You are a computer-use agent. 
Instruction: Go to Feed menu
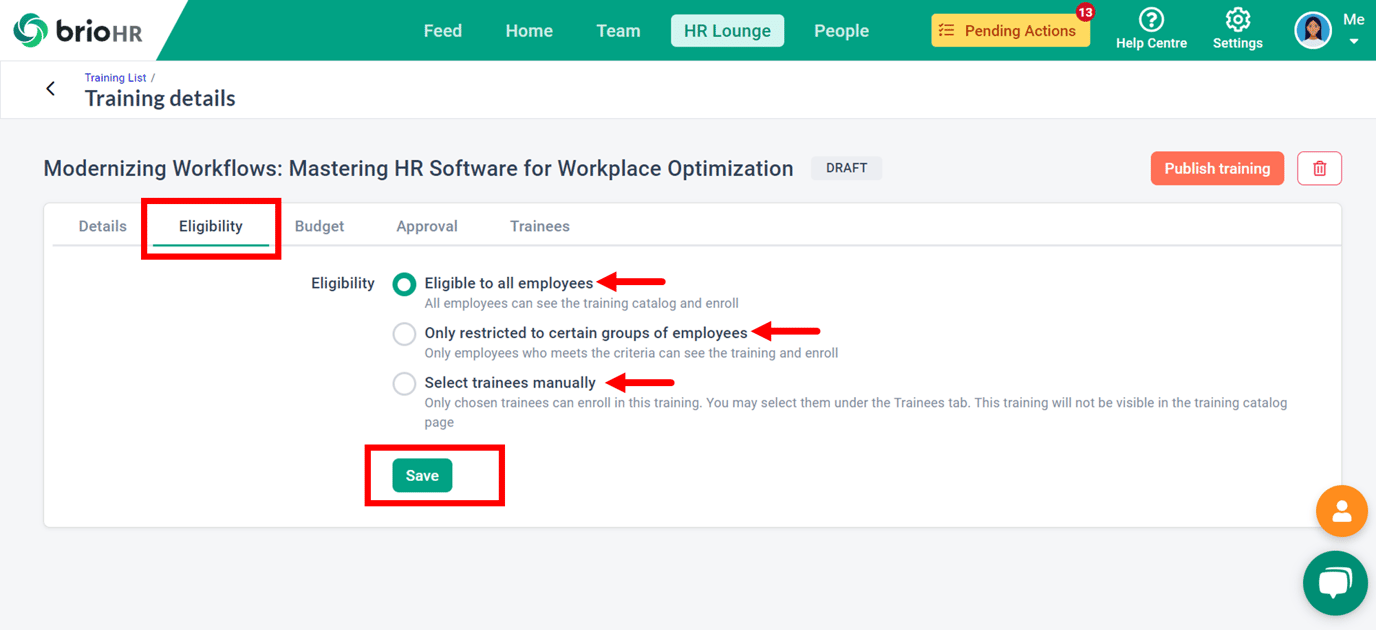443,31
